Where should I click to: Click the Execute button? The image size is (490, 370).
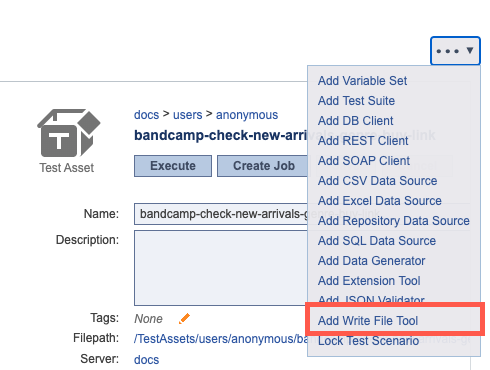point(173,166)
